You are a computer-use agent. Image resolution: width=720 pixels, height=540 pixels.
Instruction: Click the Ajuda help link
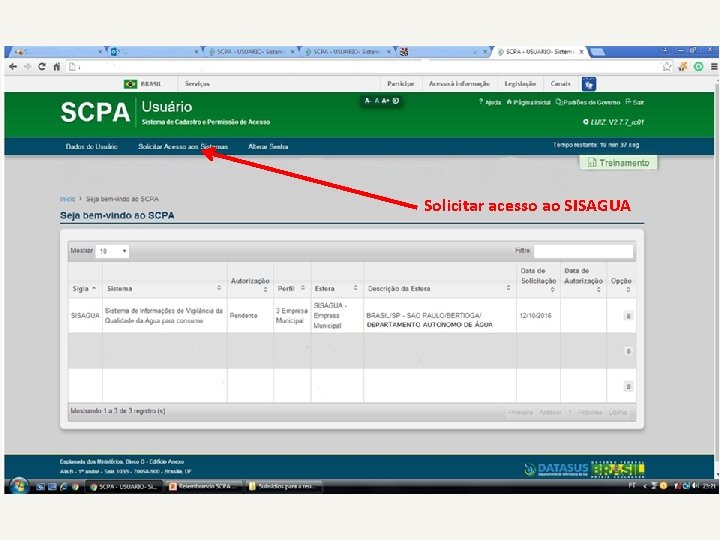490,102
